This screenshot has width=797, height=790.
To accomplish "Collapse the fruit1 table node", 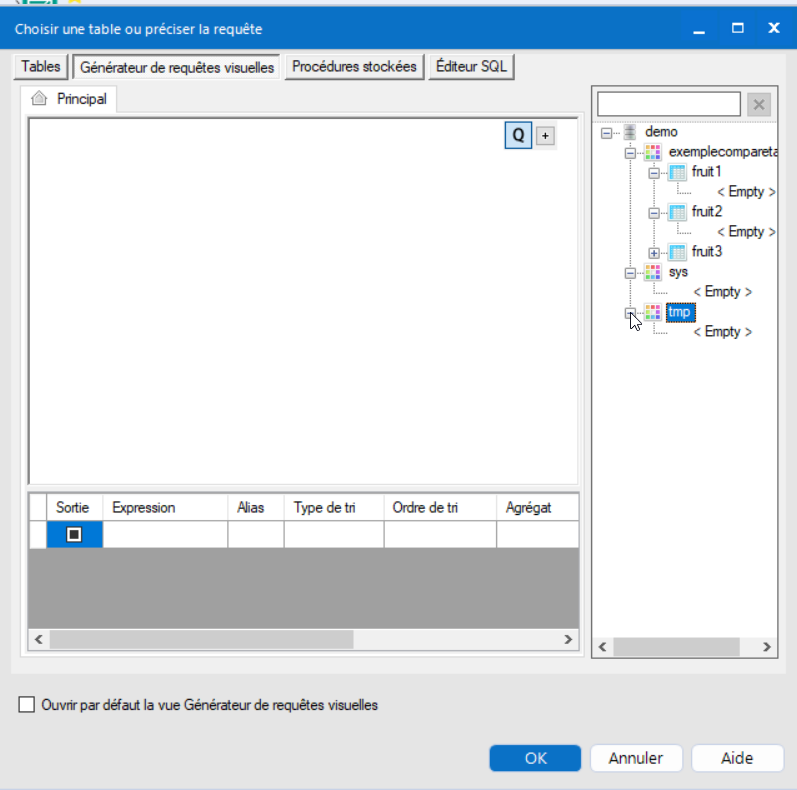I will point(654,173).
